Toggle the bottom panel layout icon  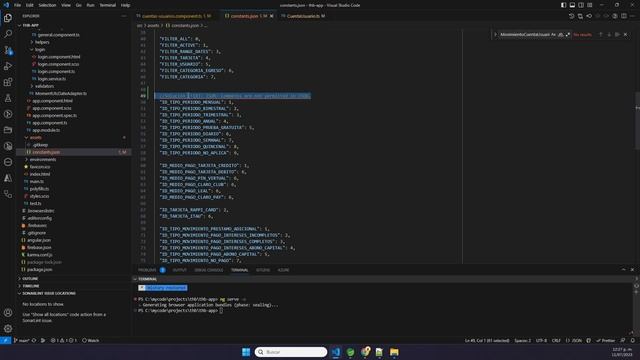572,5
